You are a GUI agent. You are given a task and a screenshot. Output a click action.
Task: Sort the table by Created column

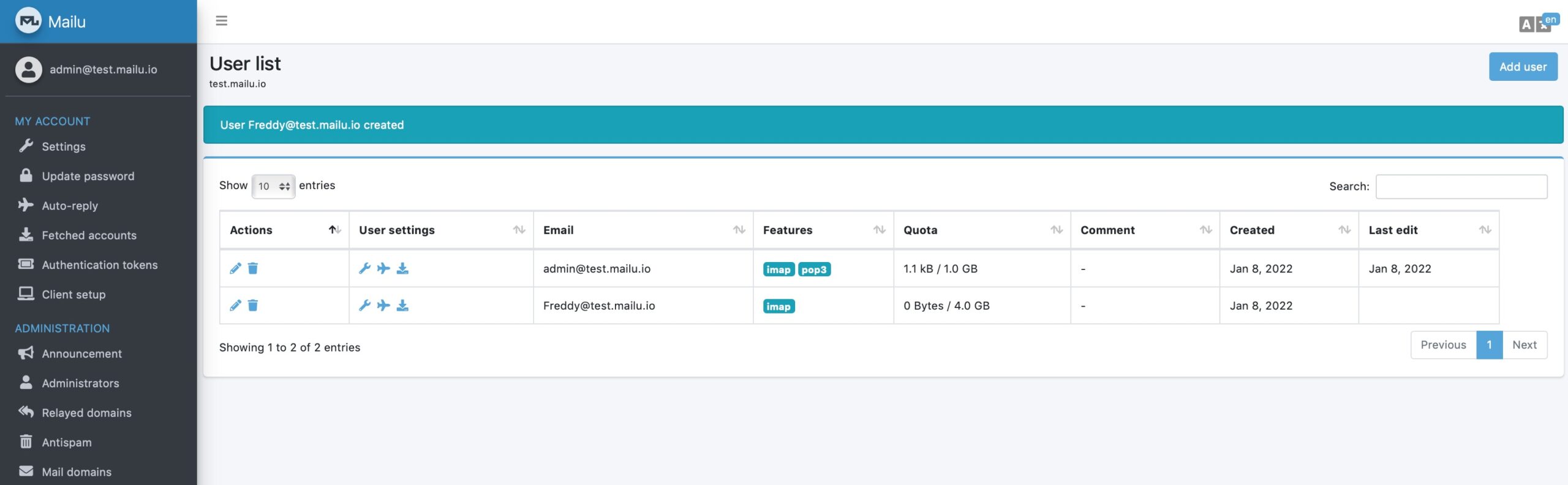[1288, 230]
